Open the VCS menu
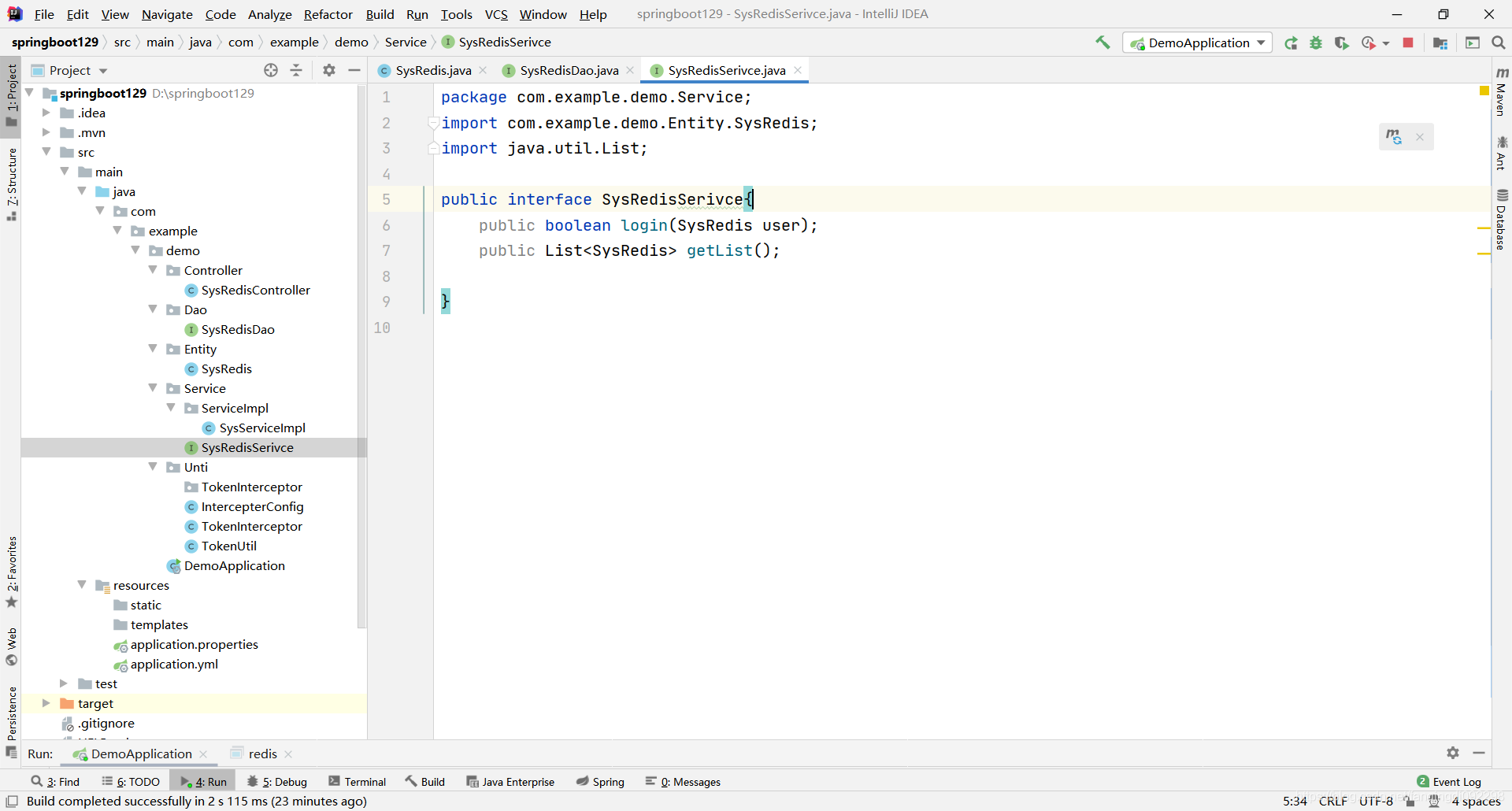The image size is (1512, 811). click(496, 14)
